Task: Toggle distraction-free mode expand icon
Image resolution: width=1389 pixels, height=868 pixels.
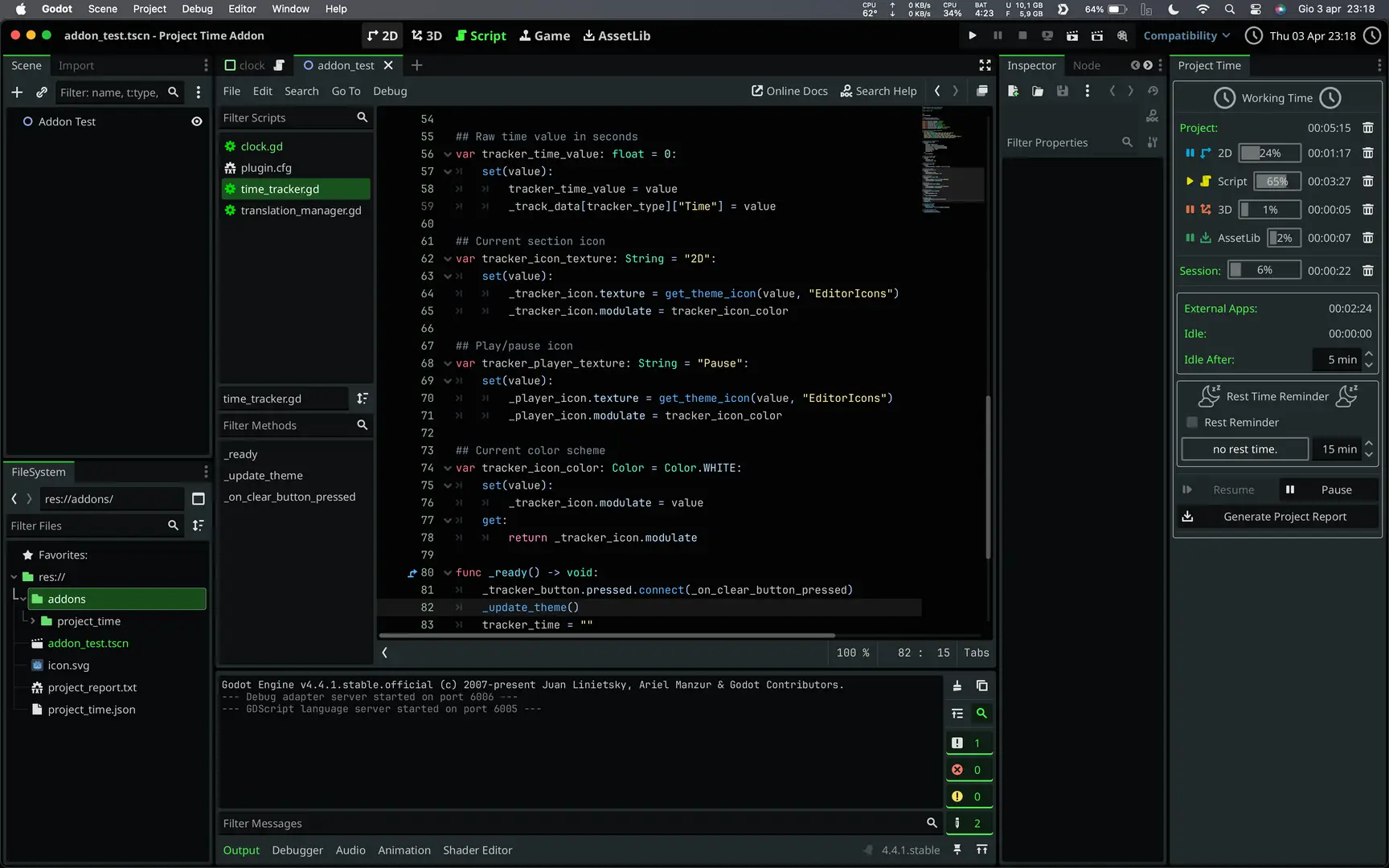Action: coord(985,65)
